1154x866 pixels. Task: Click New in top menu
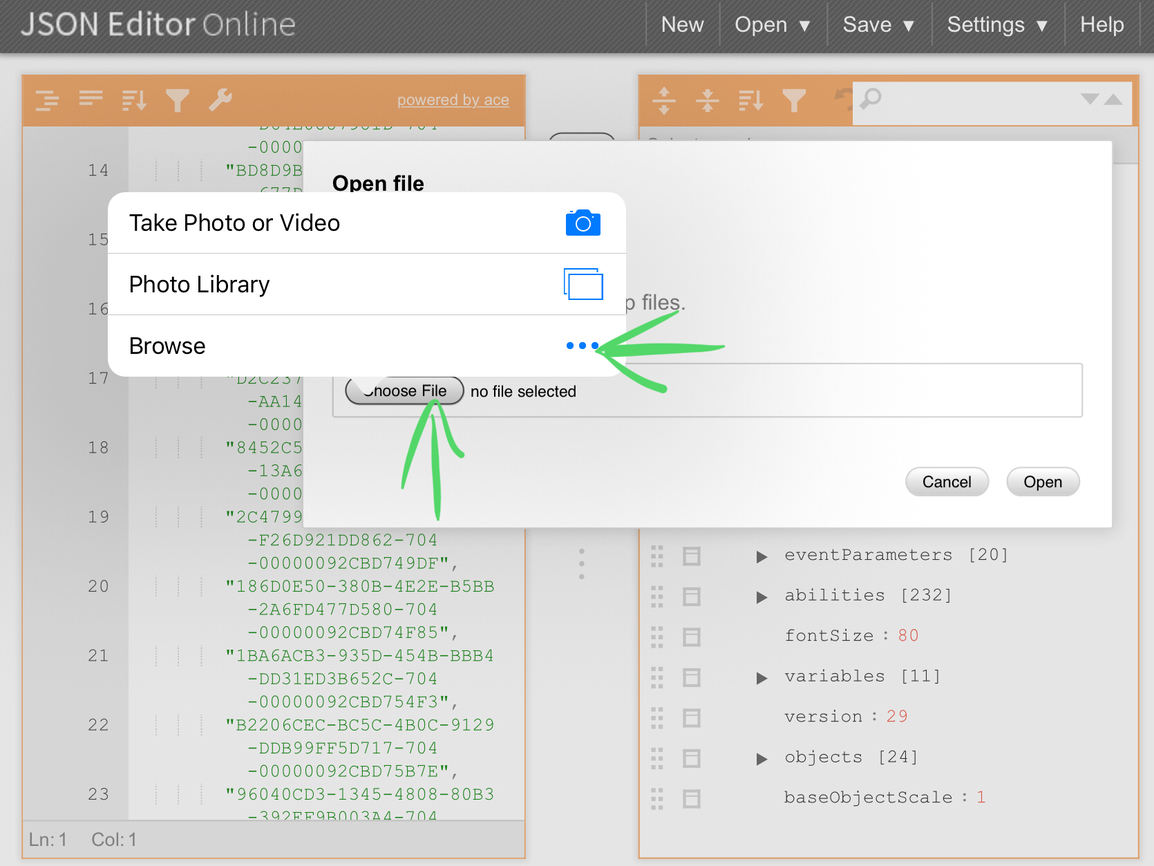682,25
